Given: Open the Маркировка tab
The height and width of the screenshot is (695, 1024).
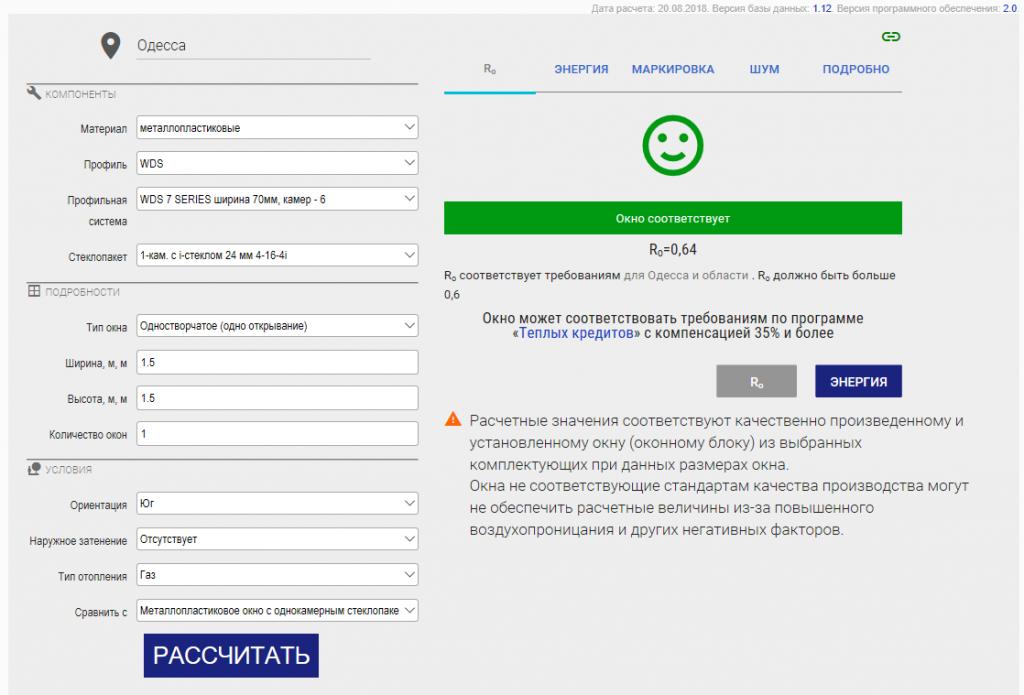Looking at the screenshot, I should pyautogui.click(x=673, y=70).
